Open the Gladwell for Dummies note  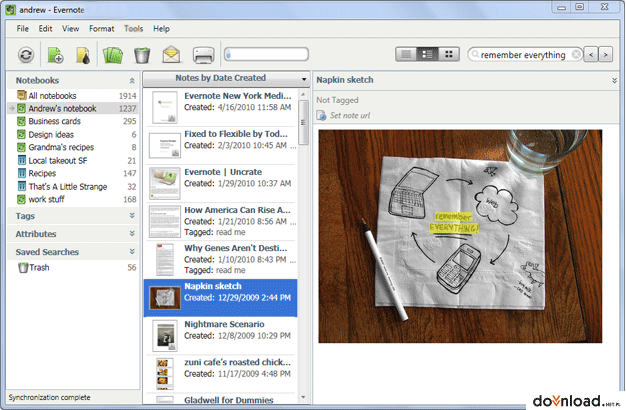(x=222, y=399)
